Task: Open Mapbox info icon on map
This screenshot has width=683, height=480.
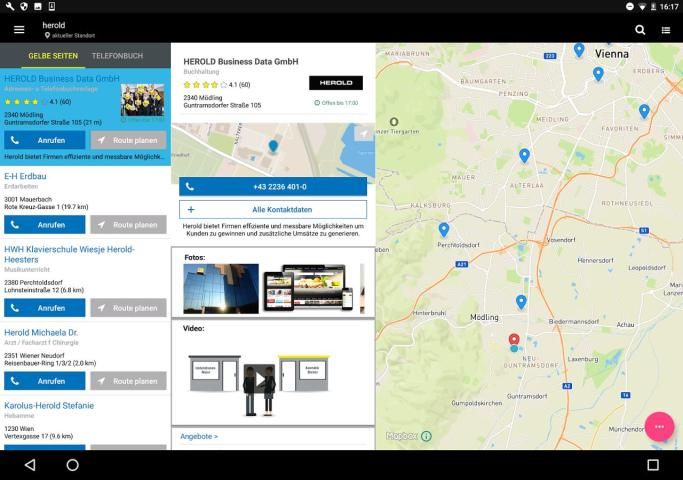Action: [426, 436]
